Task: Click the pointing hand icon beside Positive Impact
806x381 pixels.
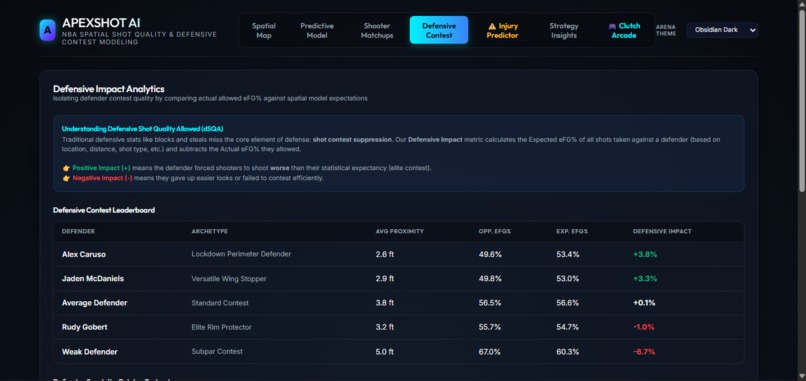Action: tap(66, 168)
